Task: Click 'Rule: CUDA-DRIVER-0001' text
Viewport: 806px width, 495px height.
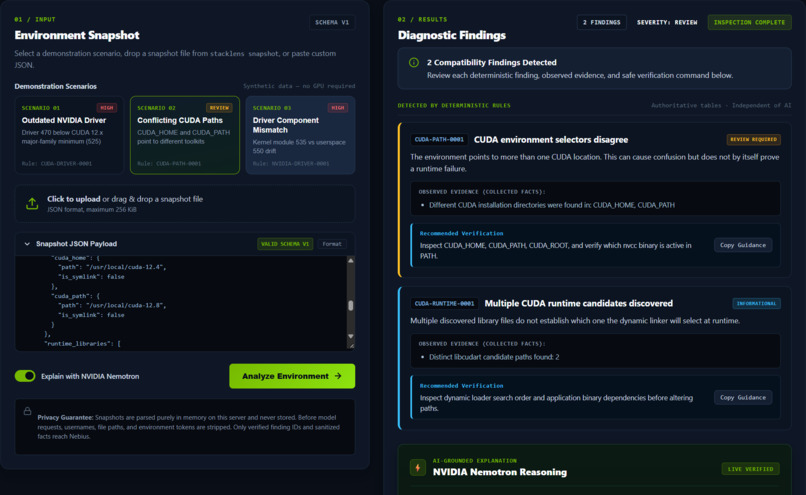Action: (57, 163)
